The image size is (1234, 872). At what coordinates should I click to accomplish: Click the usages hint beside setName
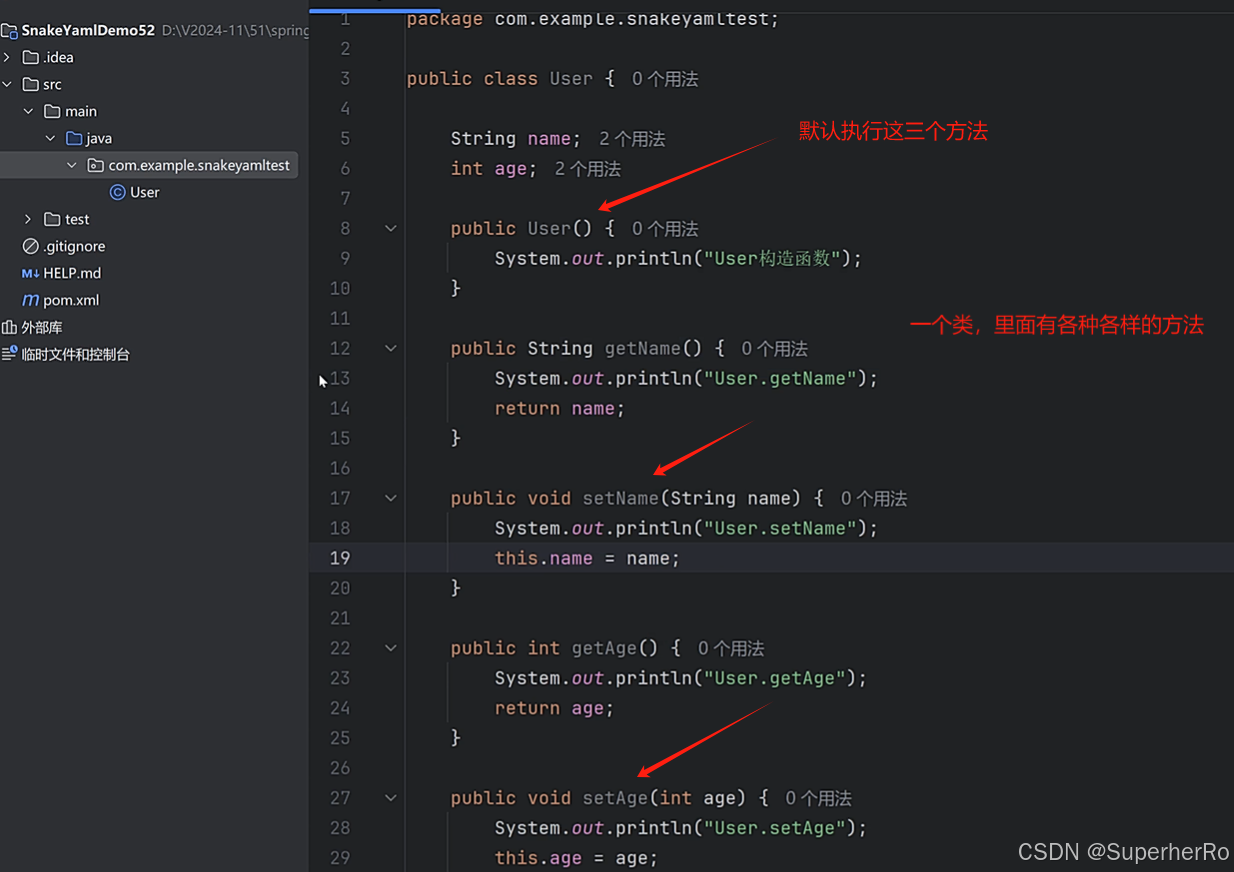[874, 499]
